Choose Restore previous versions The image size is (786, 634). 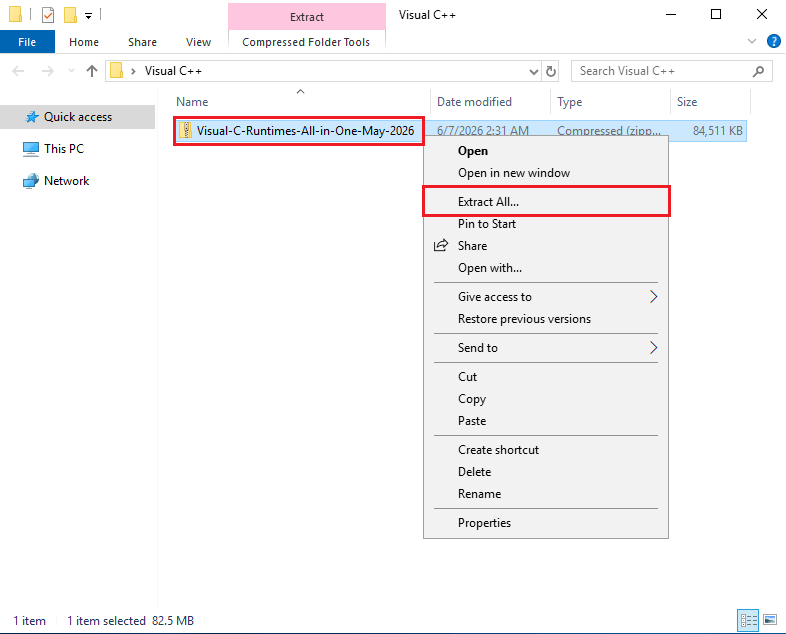[546, 319]
